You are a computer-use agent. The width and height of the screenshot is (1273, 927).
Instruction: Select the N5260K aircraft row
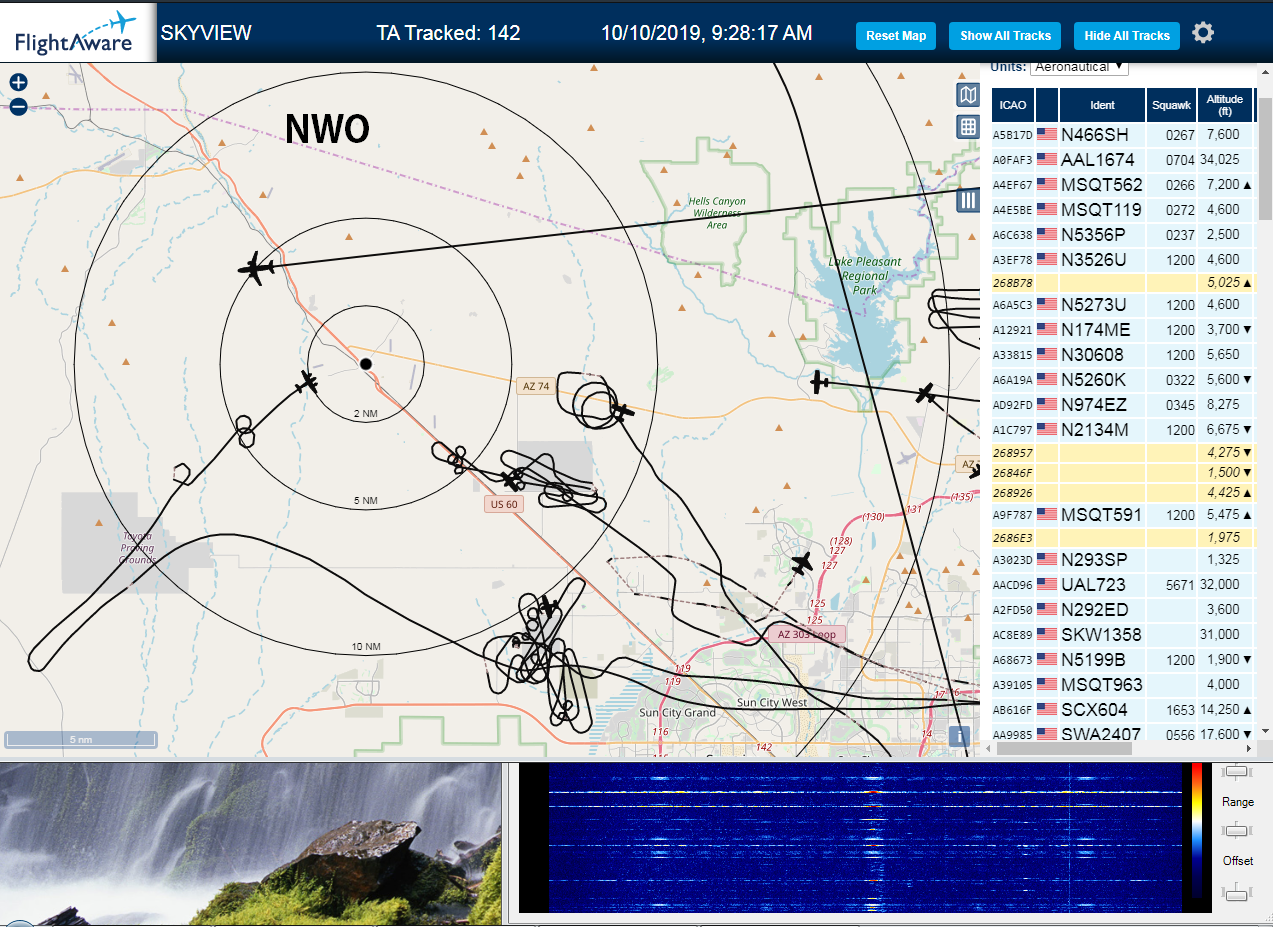pos(1123,379)
